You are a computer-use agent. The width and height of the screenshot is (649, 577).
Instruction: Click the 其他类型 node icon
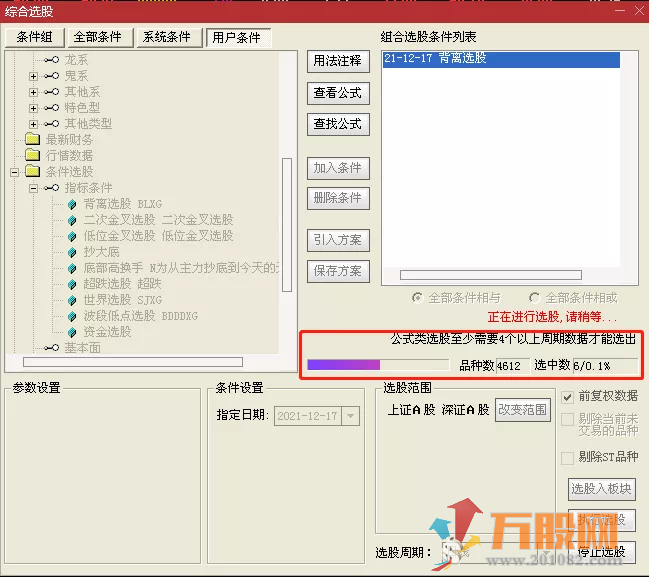click(x=51, y=124)
